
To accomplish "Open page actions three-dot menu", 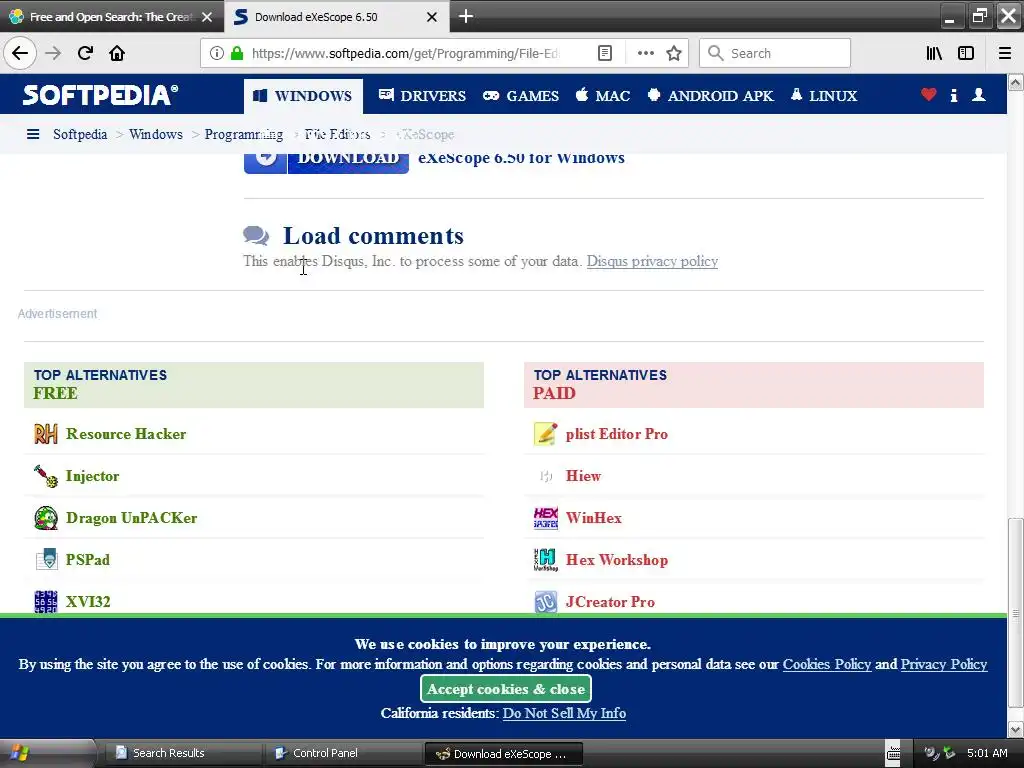I will coord(645,53).
